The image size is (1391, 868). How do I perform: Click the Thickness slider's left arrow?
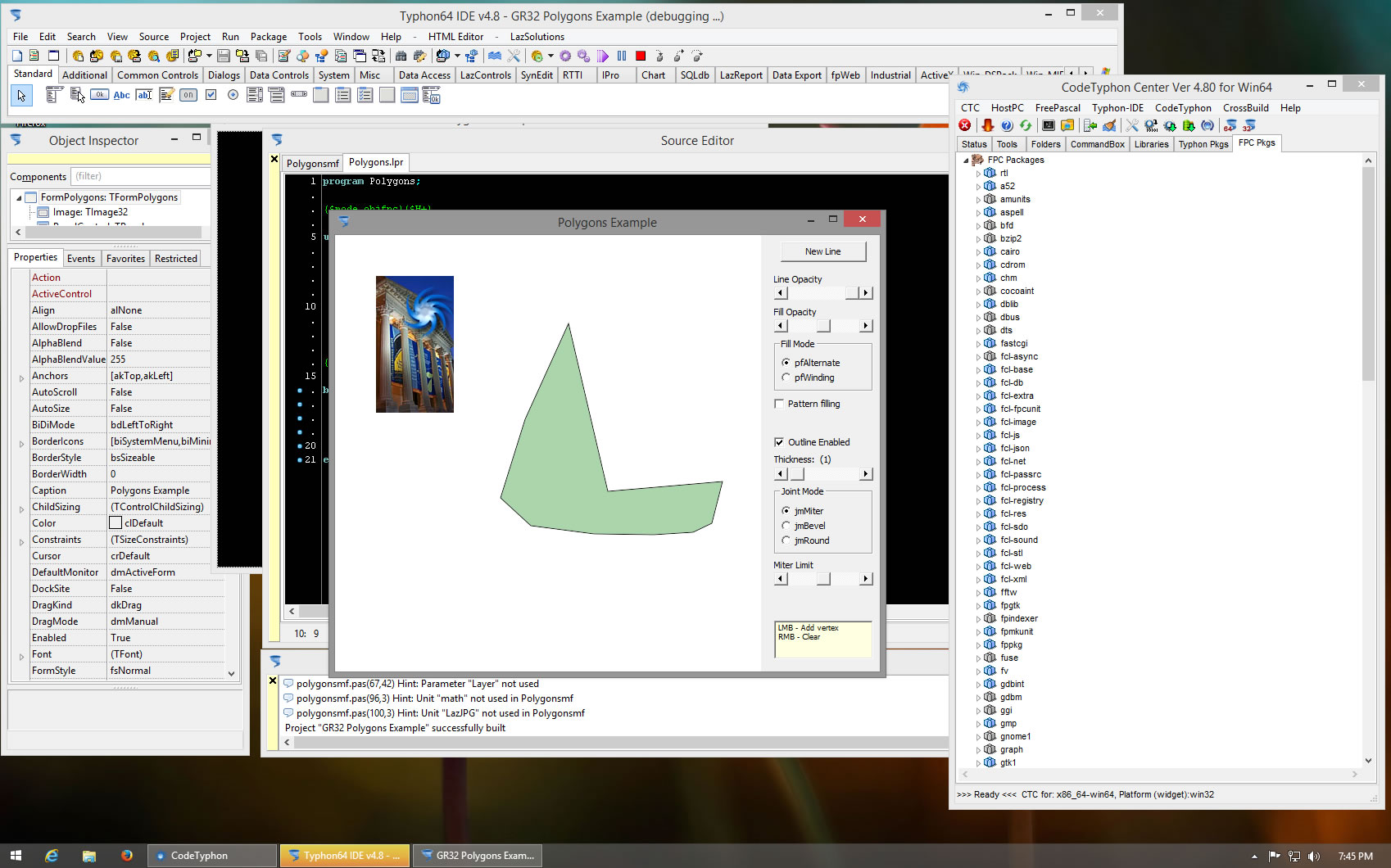click(781, 474)
